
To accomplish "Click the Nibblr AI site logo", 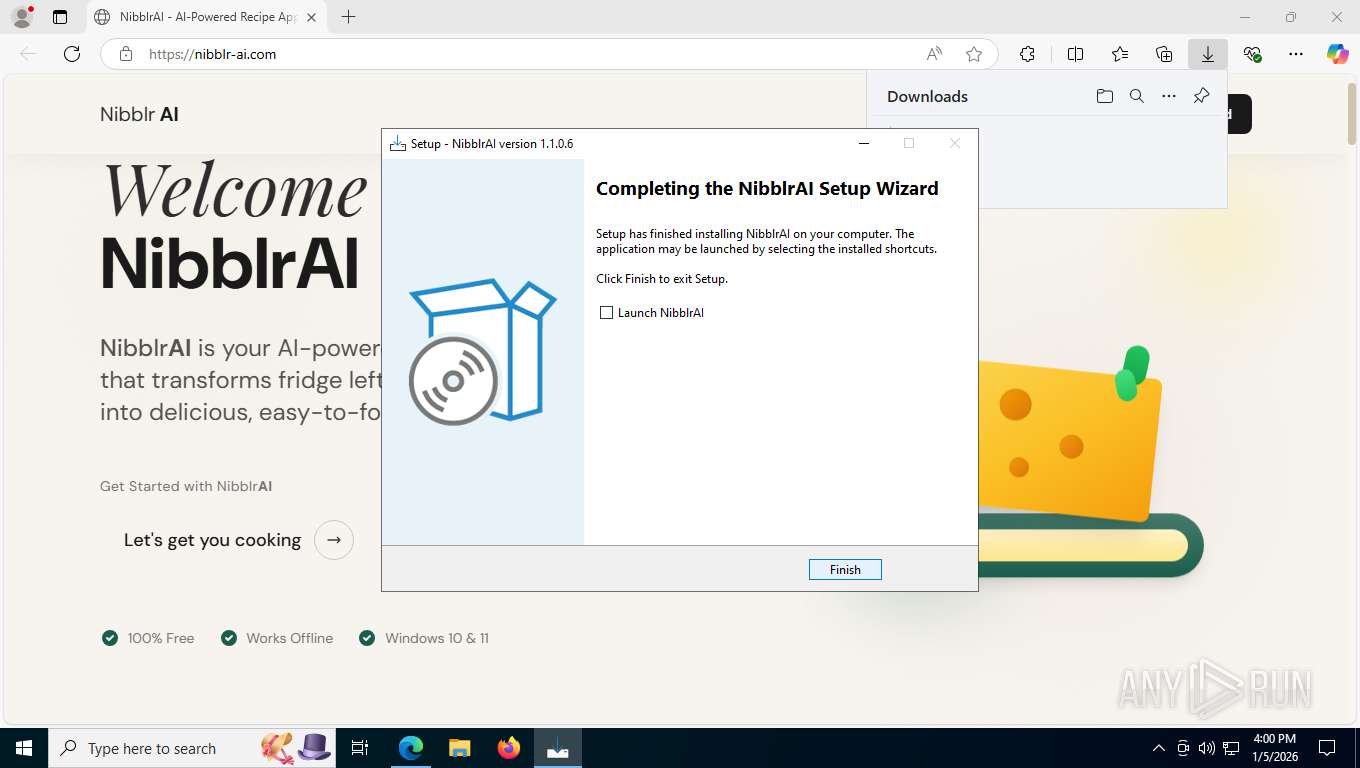I will [139, 114].
